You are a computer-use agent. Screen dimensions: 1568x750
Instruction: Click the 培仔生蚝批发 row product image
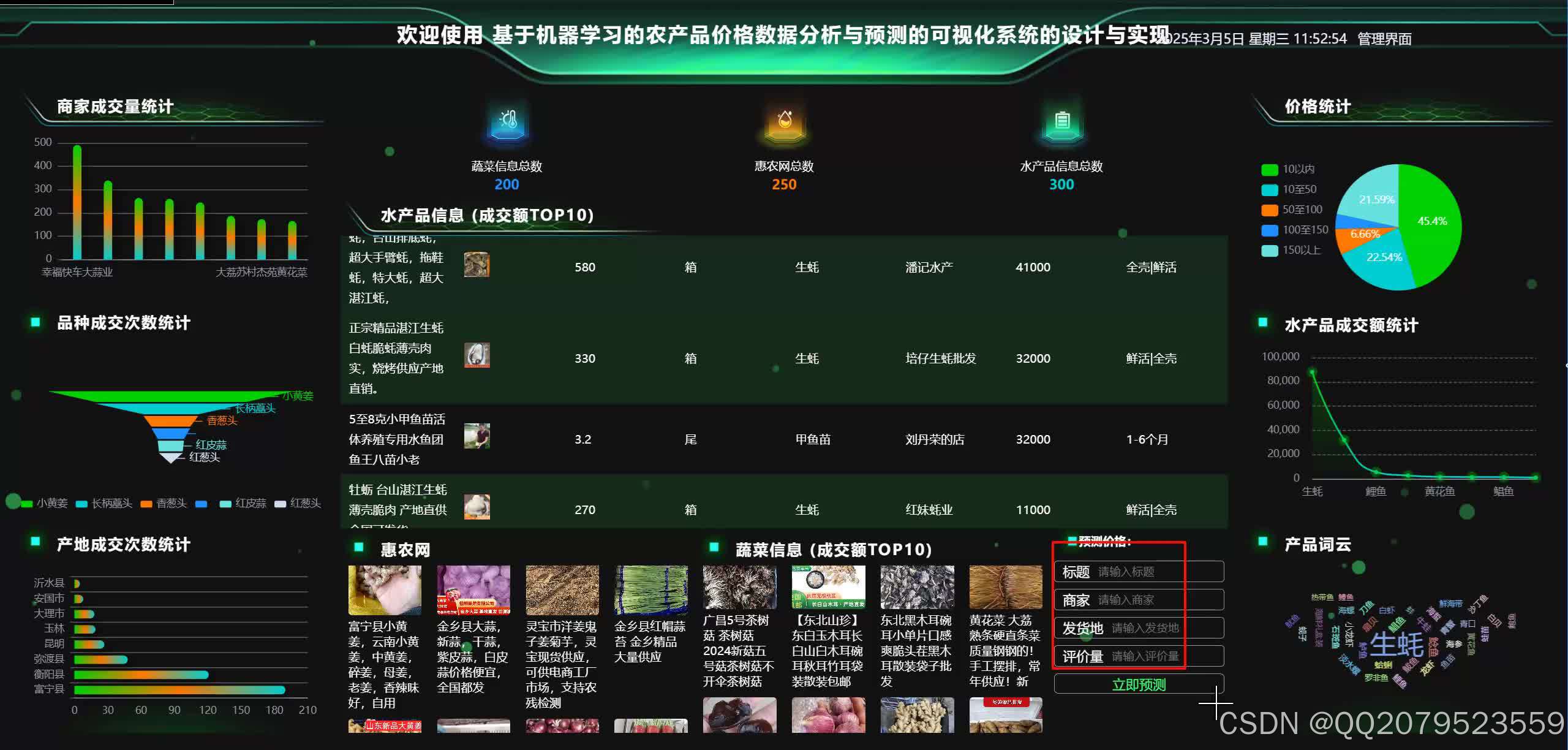pos(477,355)
